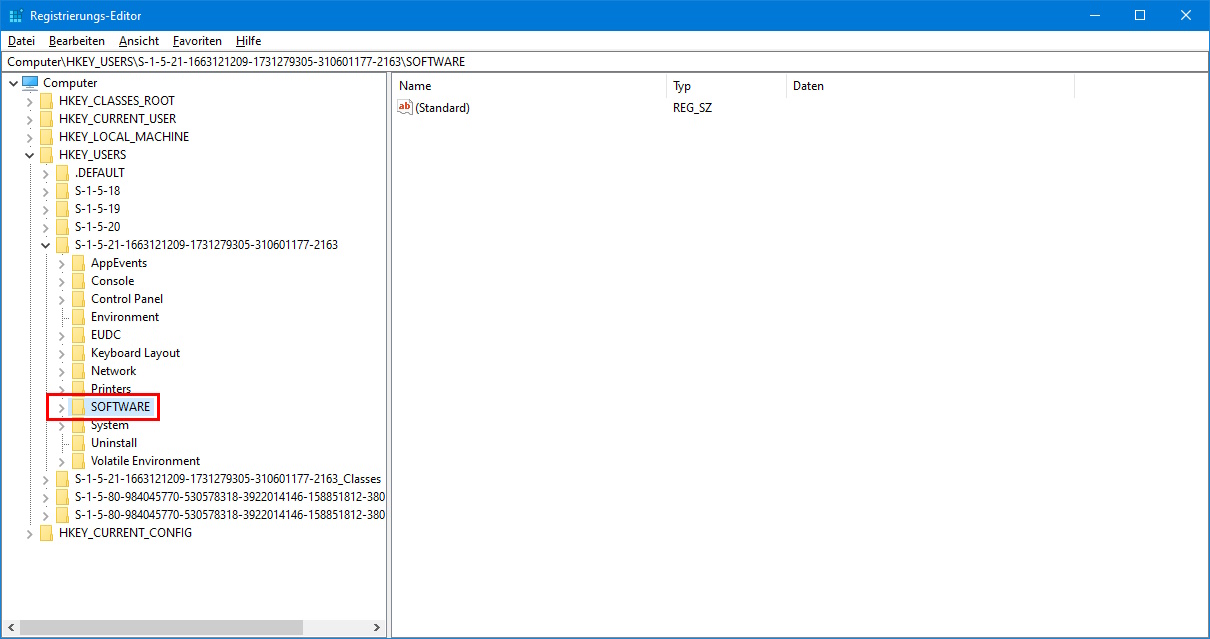
Task: Open the Favoriten menu
Action: pos(197,41)
